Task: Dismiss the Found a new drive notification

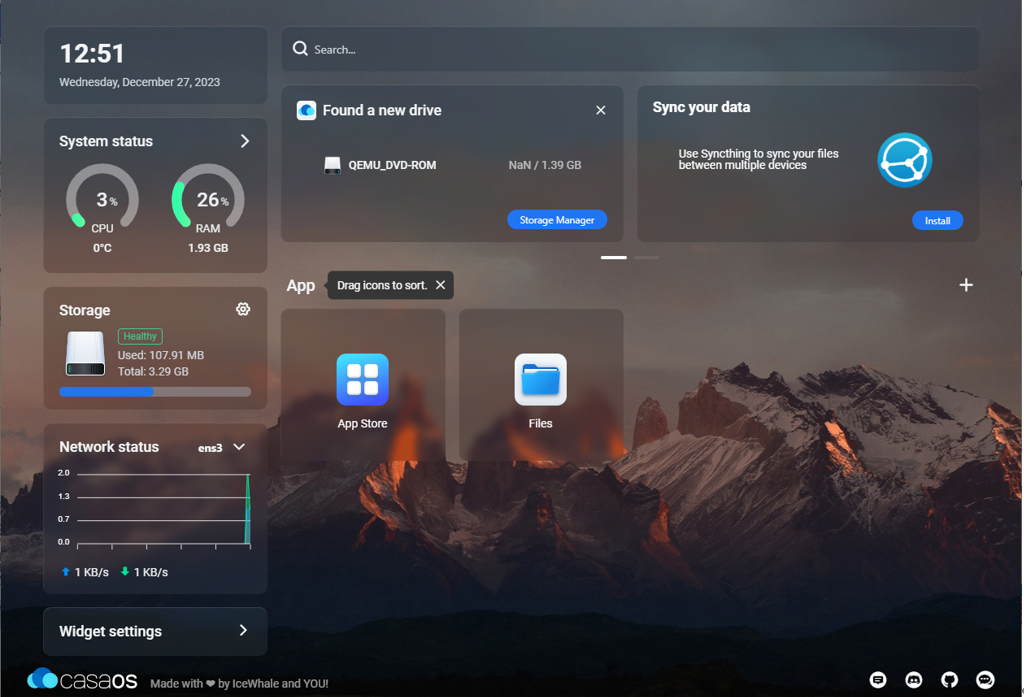Action: [x=600, y=110]
